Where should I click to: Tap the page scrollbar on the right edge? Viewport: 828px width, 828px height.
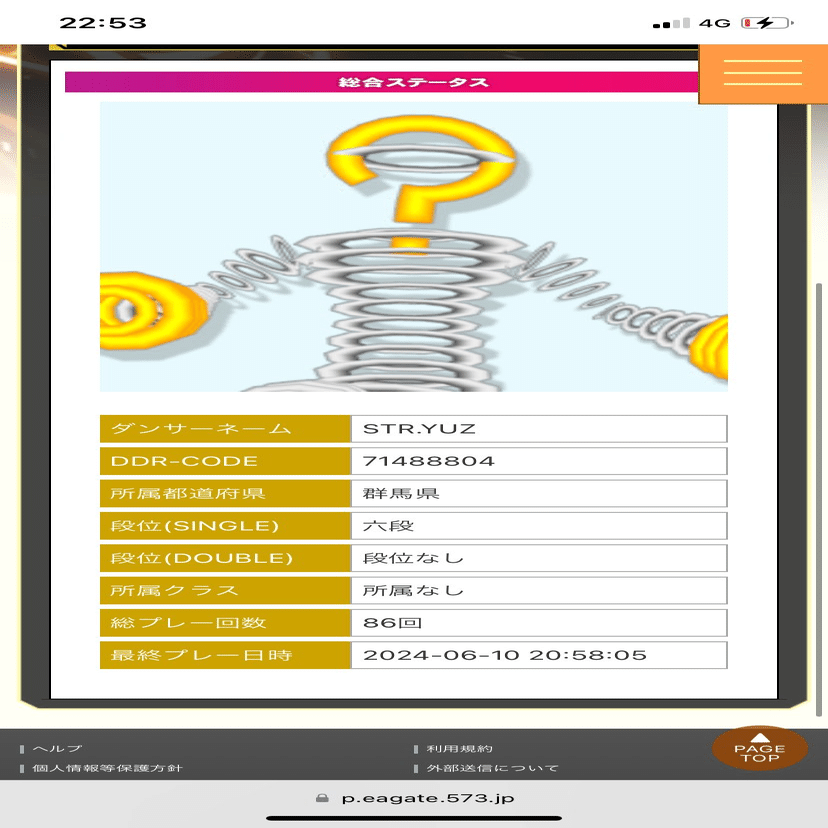click(819, 500)
